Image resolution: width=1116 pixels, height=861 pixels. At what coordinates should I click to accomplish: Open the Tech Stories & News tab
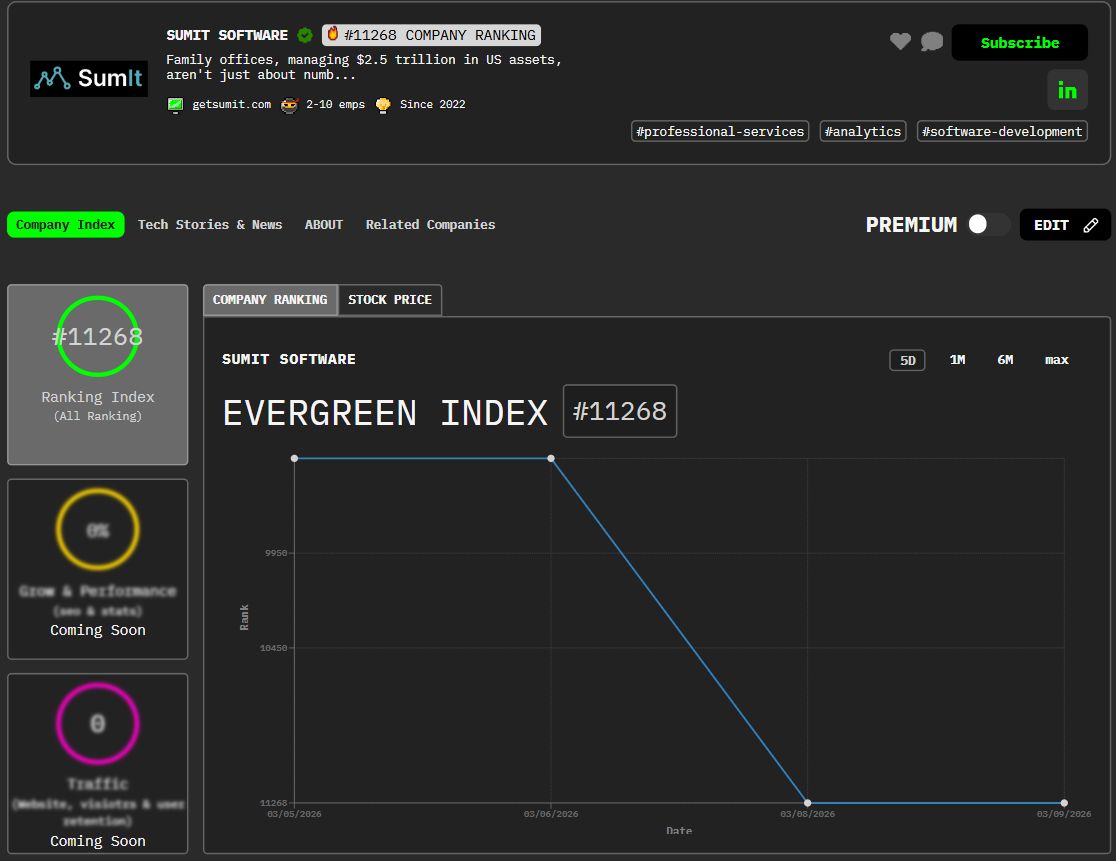(210, 225)
